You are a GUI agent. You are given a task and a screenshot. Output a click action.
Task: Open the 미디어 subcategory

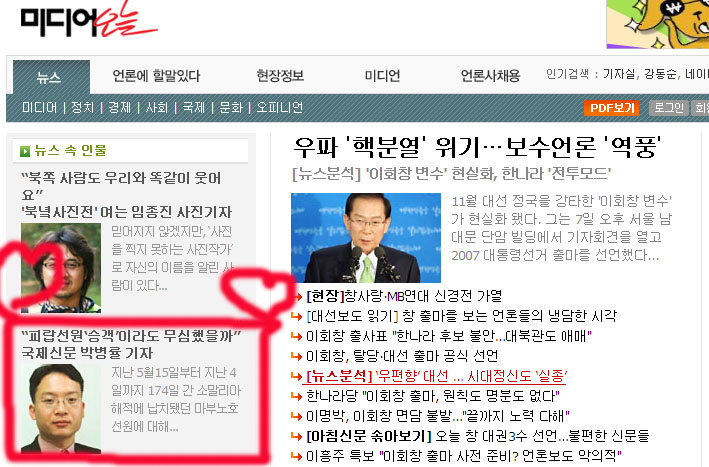39,108
